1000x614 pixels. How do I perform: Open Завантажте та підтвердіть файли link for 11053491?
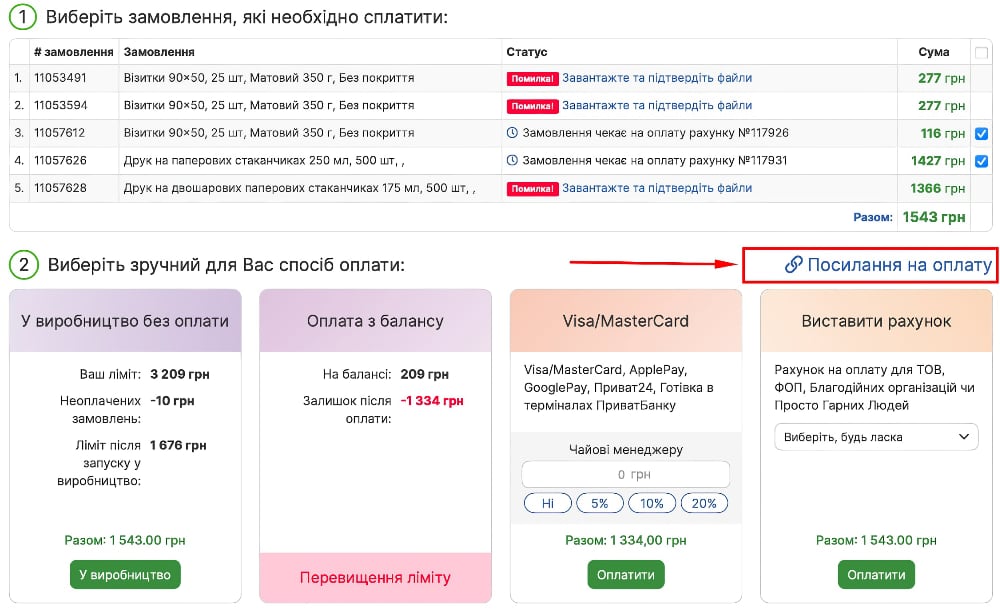click(657, 78)
